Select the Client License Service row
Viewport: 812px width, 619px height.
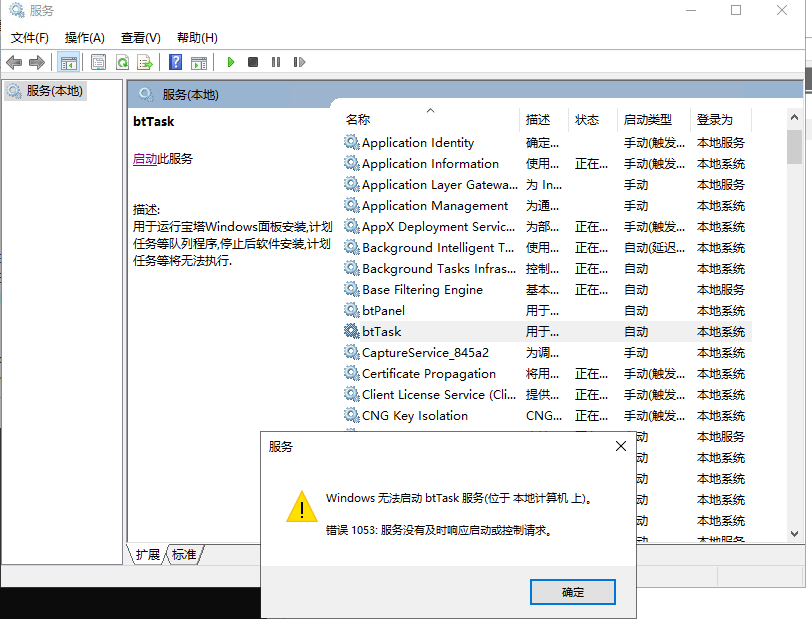pos(546,395)
